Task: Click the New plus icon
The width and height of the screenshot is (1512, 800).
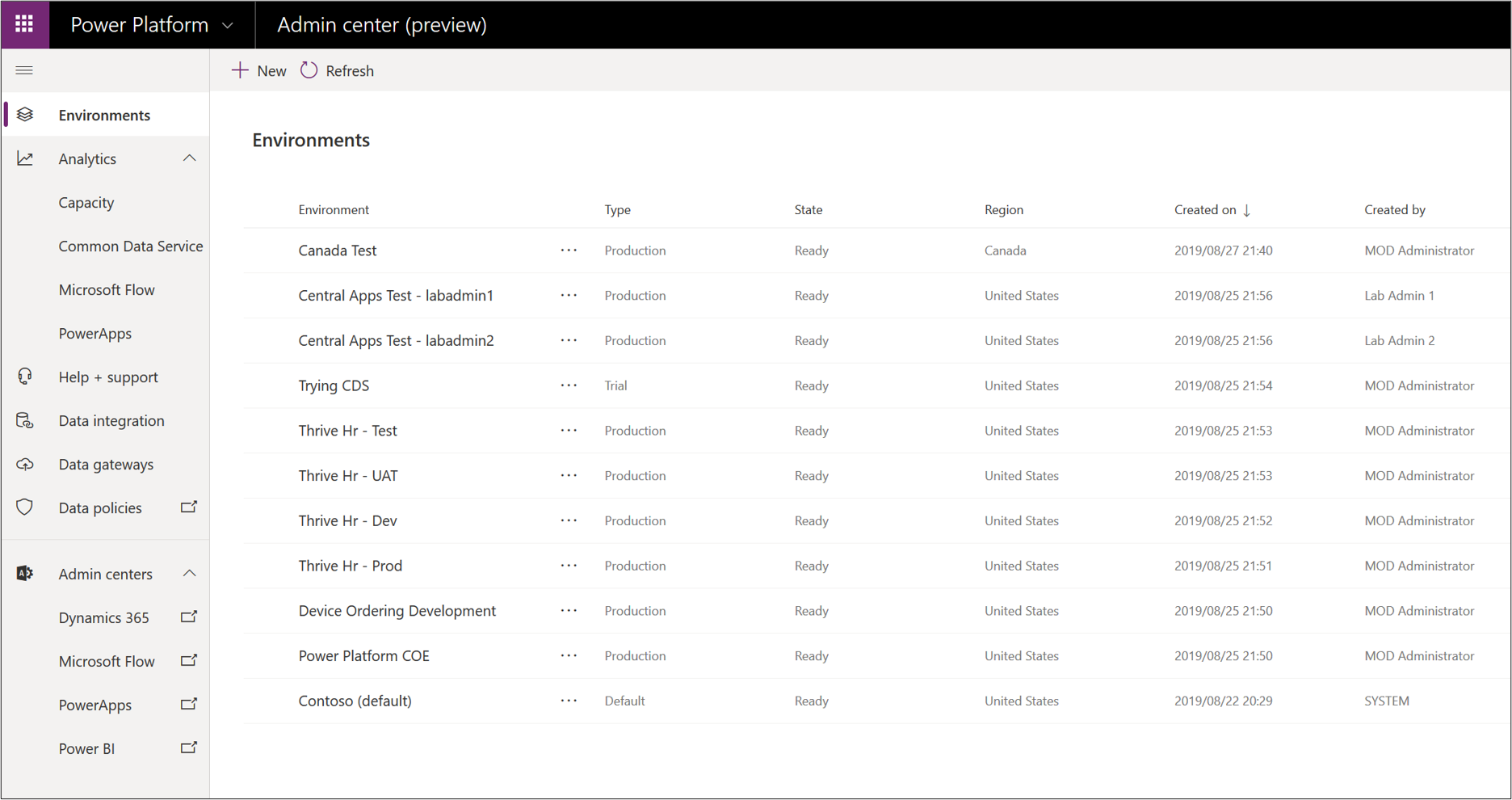Action: tap(240, 70)
